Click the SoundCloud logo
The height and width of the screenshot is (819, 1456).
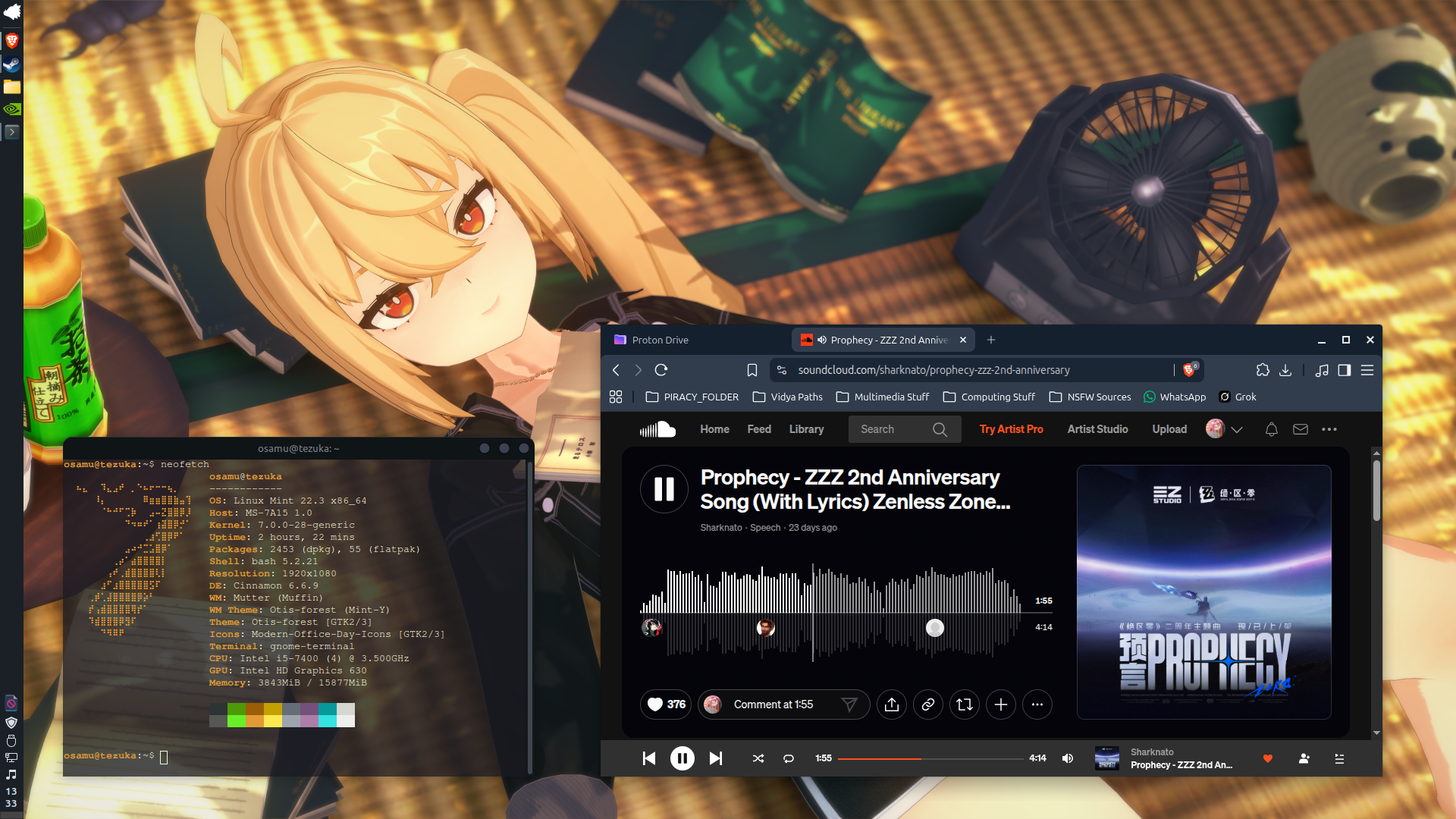pyautogui.click(x=657, y=429)
